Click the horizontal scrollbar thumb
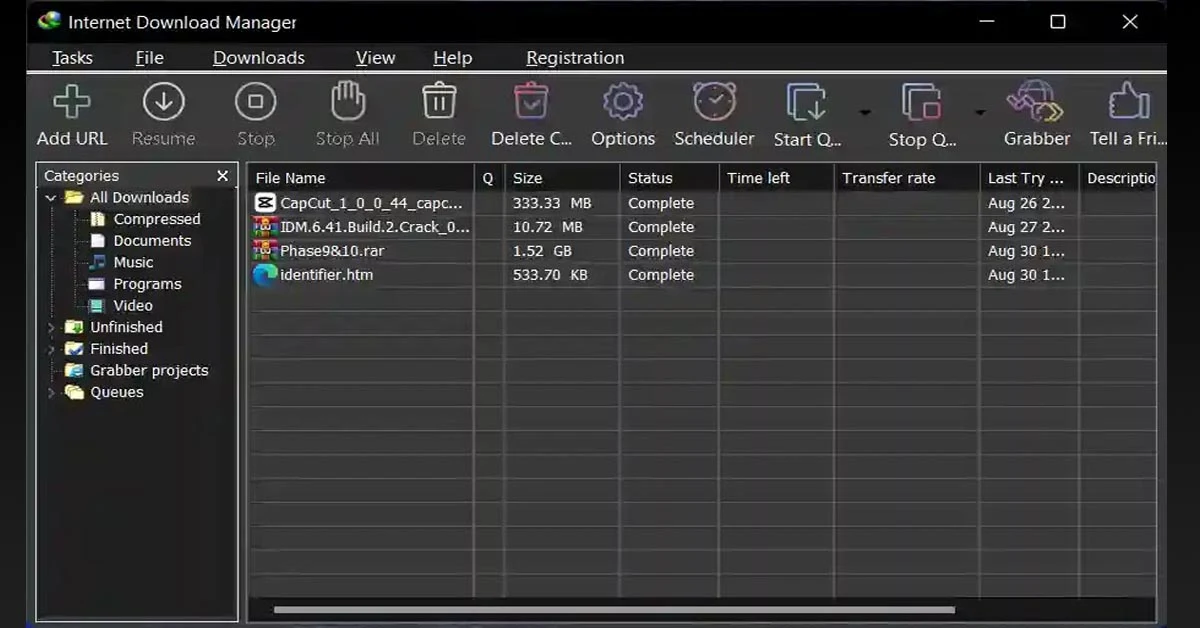Viewport: 1200px width, 628px height. (x=614, y=609)
